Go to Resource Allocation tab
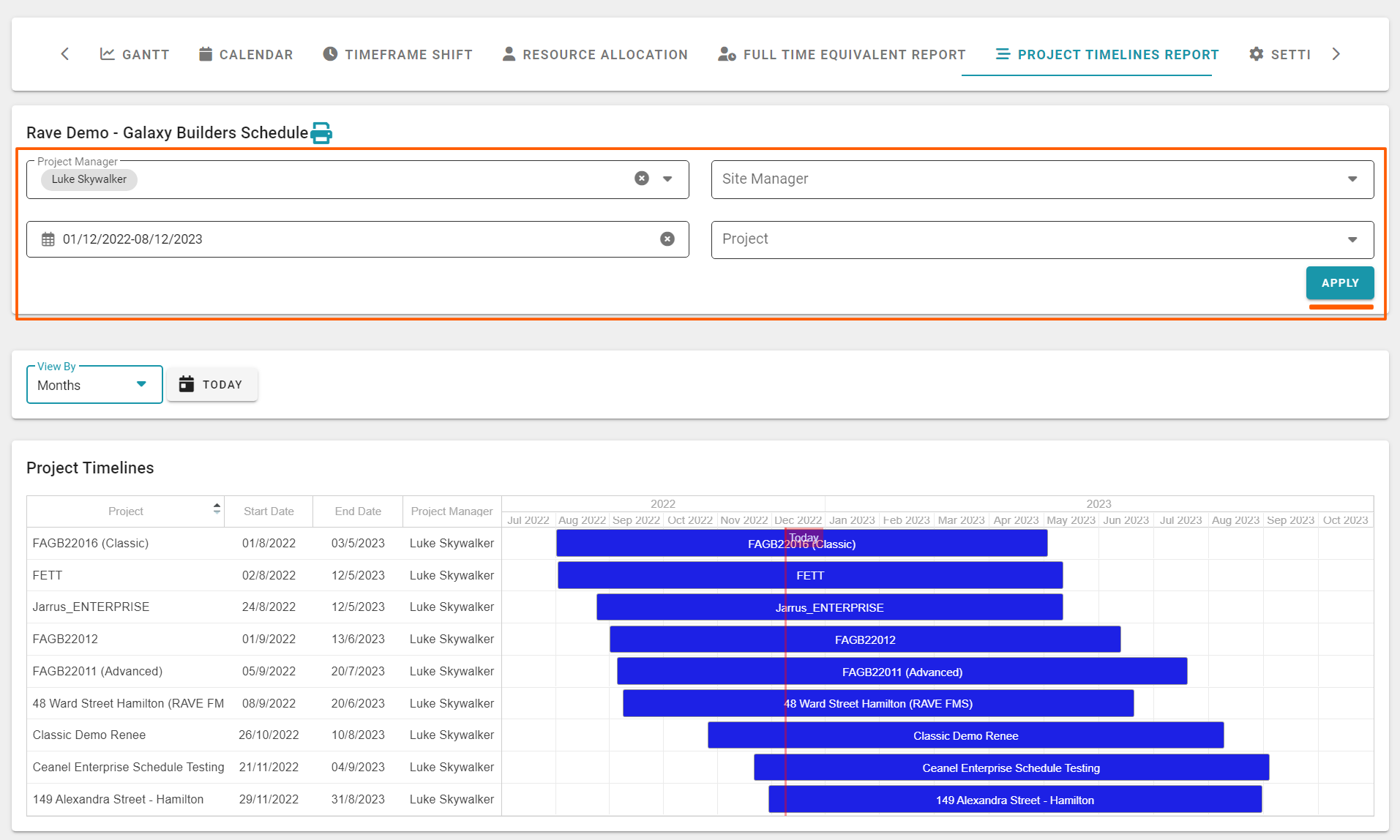 pyautogui.click(x=595, y=54)
